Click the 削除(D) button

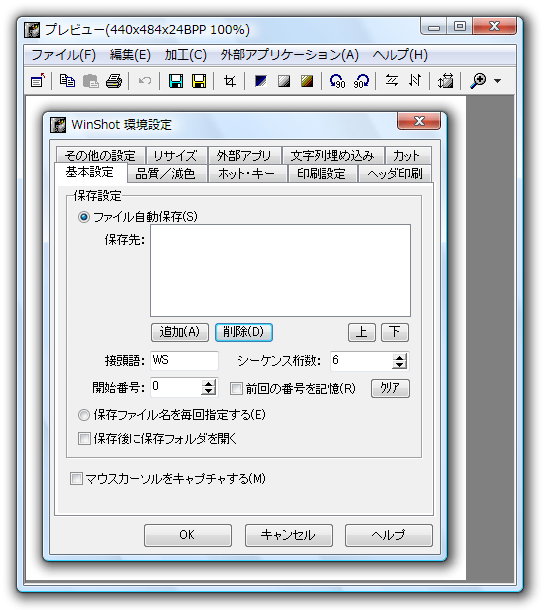(244, 332)
